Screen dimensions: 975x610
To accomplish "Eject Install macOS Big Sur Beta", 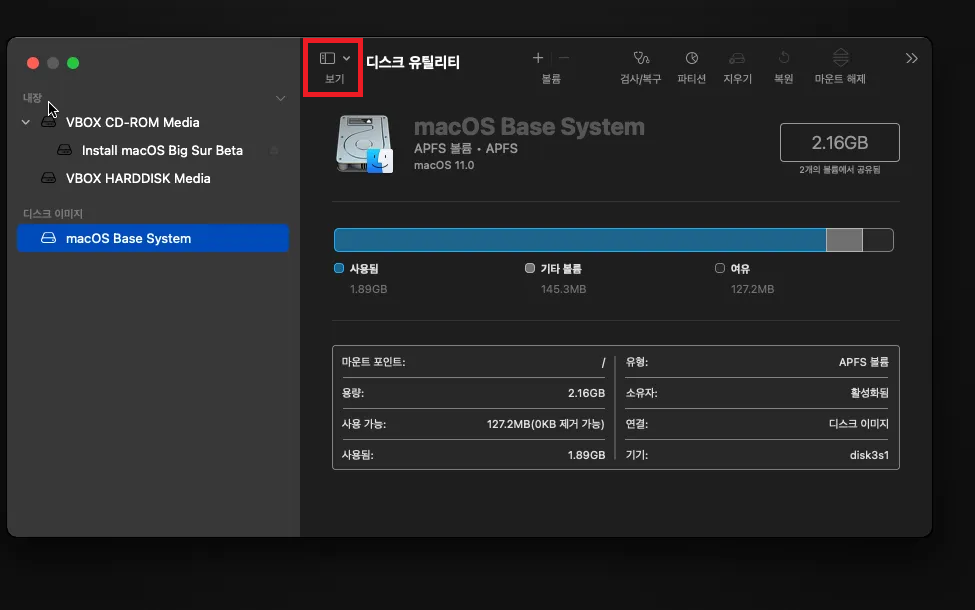I will point(274,150).
